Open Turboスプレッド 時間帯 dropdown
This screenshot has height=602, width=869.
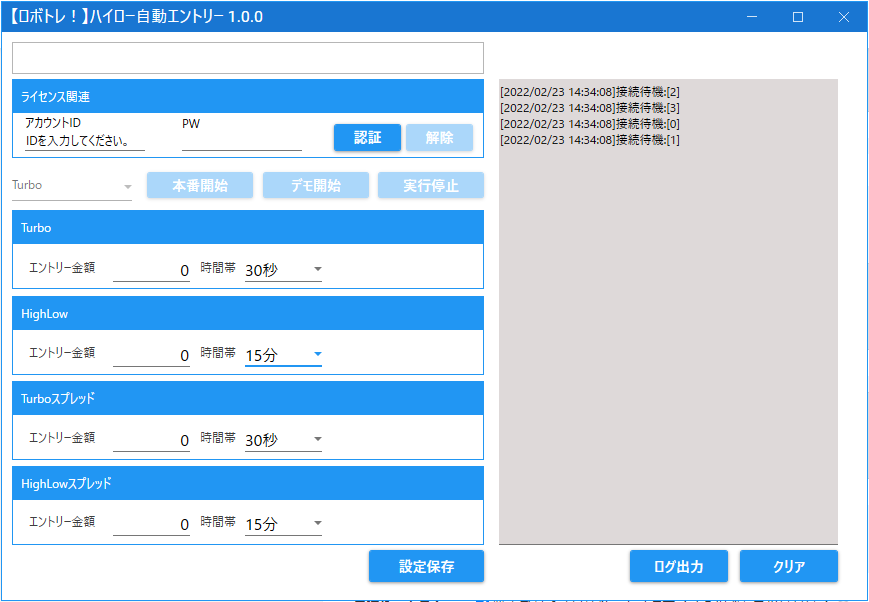click(284, 440)
